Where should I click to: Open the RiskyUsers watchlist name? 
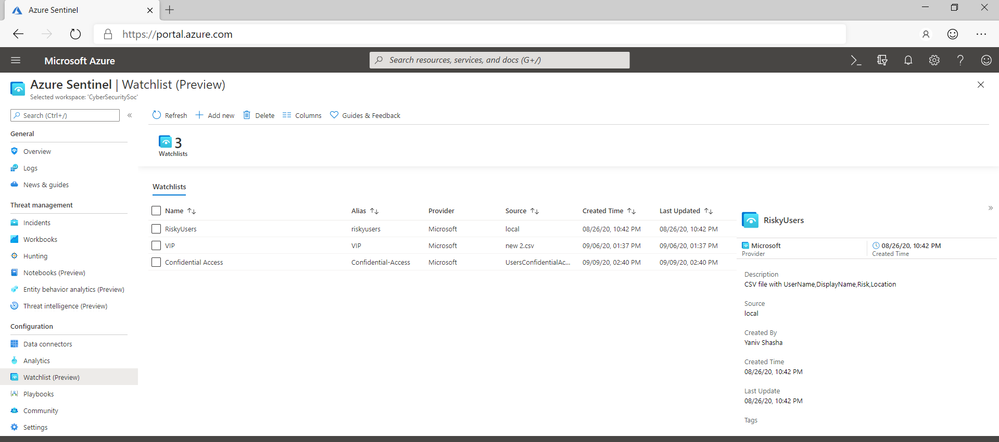coord(181,229)
